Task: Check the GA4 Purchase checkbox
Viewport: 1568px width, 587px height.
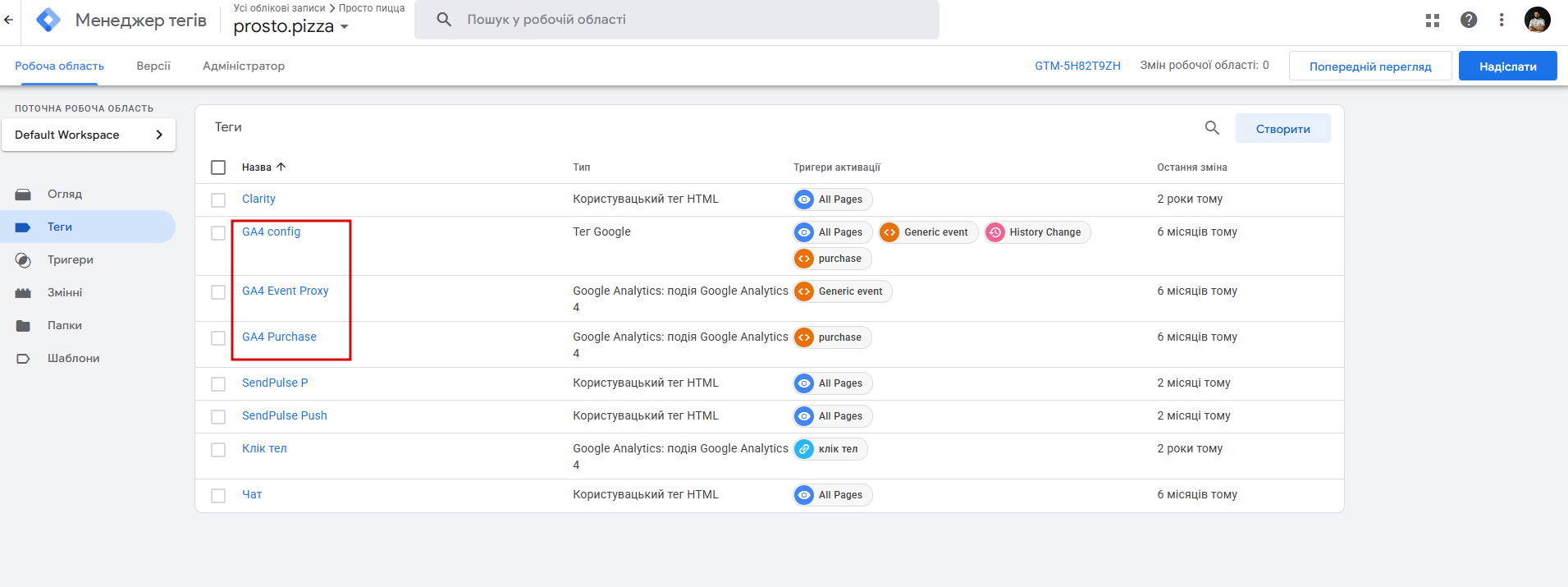Action: click(218, 338)
